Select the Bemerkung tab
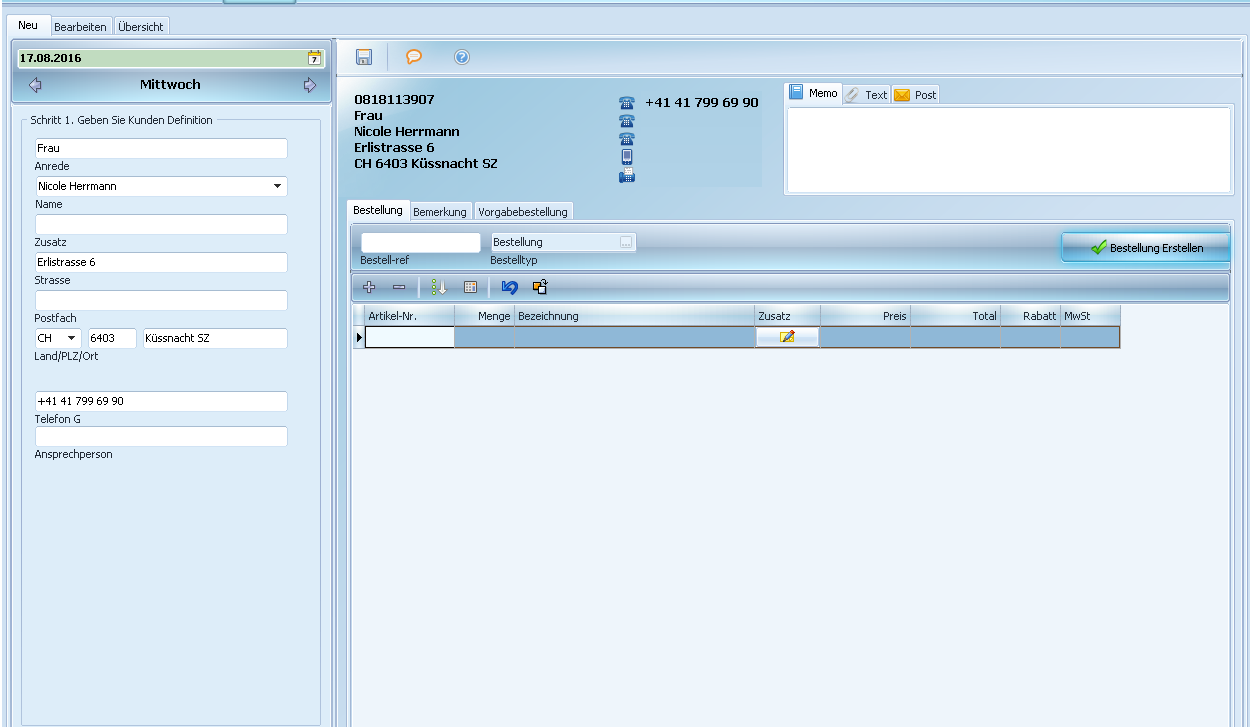 point(440,212)
